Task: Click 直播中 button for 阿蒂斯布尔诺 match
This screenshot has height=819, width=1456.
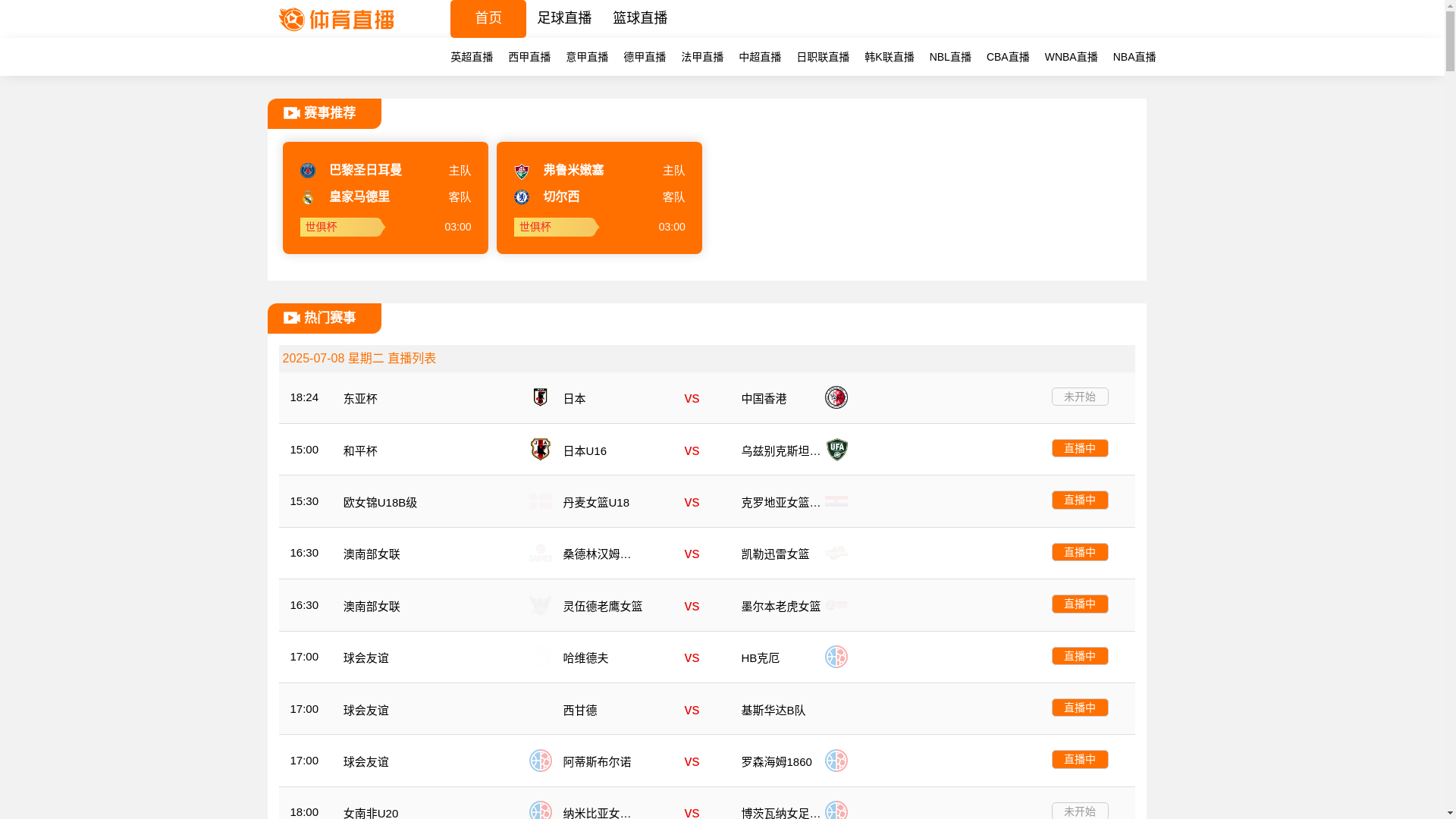Action: [x=1079, y=759]
